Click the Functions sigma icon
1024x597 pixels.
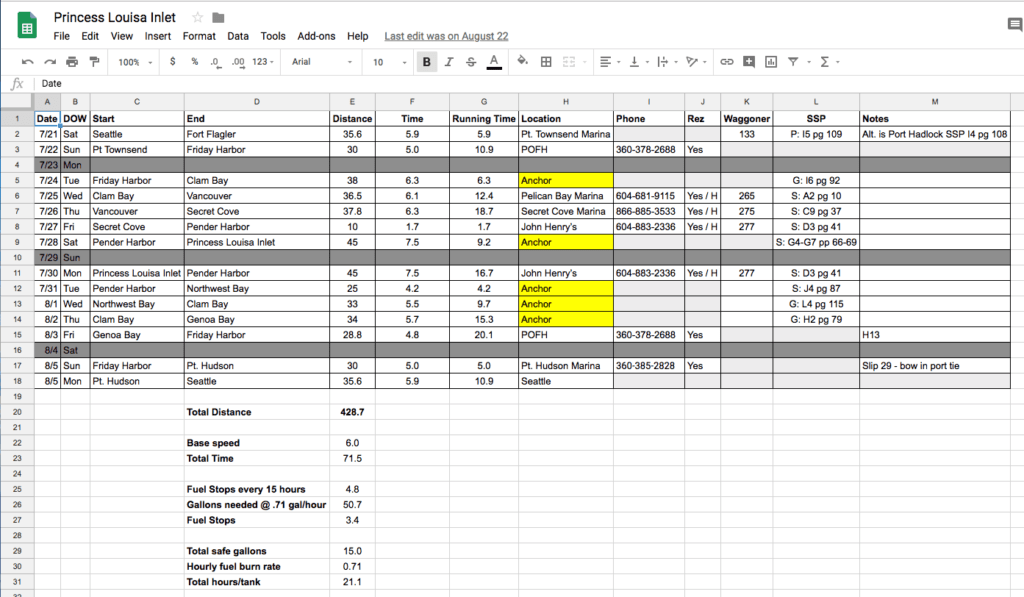pos(825,62)
